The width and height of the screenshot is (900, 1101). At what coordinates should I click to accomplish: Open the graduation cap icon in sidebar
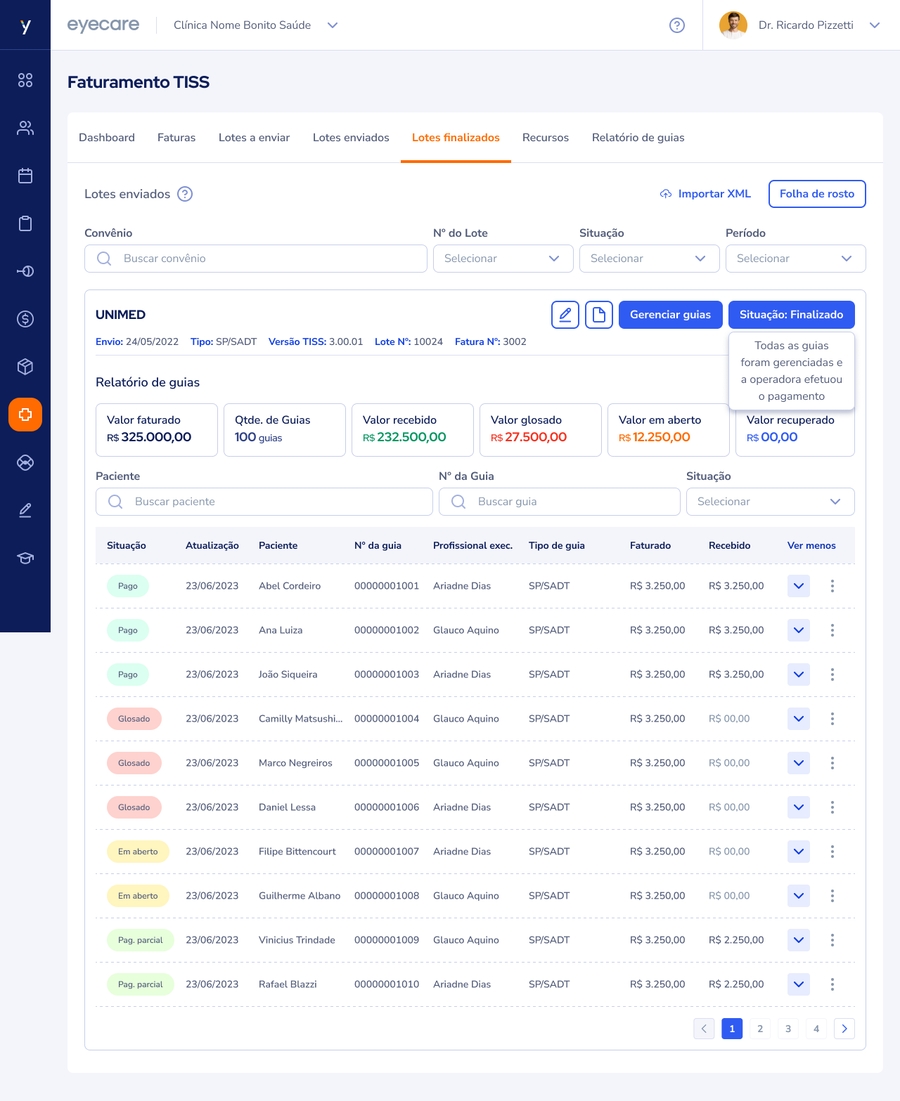coord(25,558)
